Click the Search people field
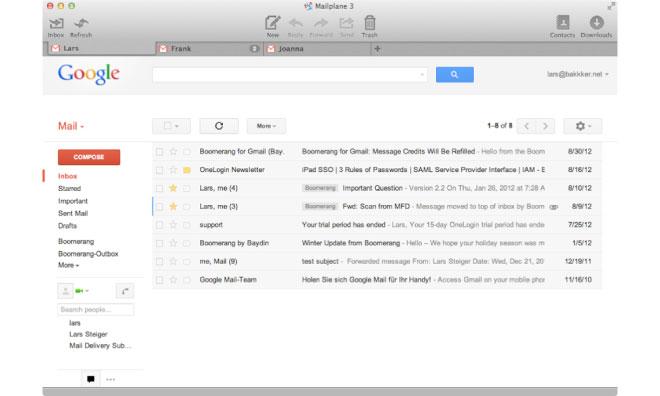 click(x=96, y=310)
